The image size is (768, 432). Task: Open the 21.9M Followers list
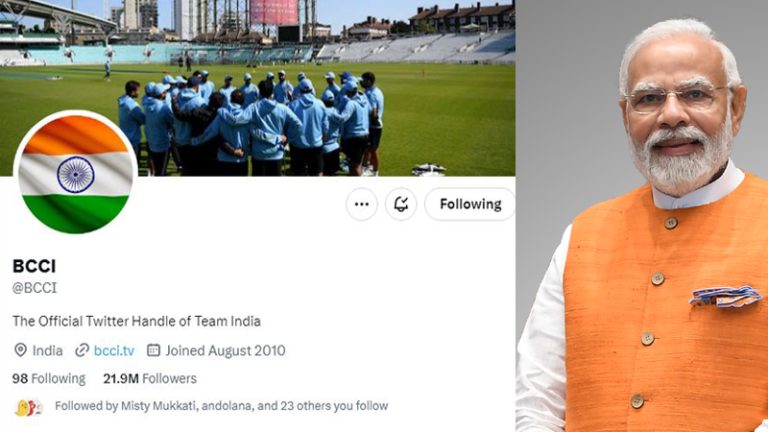(x=149, y=379)
